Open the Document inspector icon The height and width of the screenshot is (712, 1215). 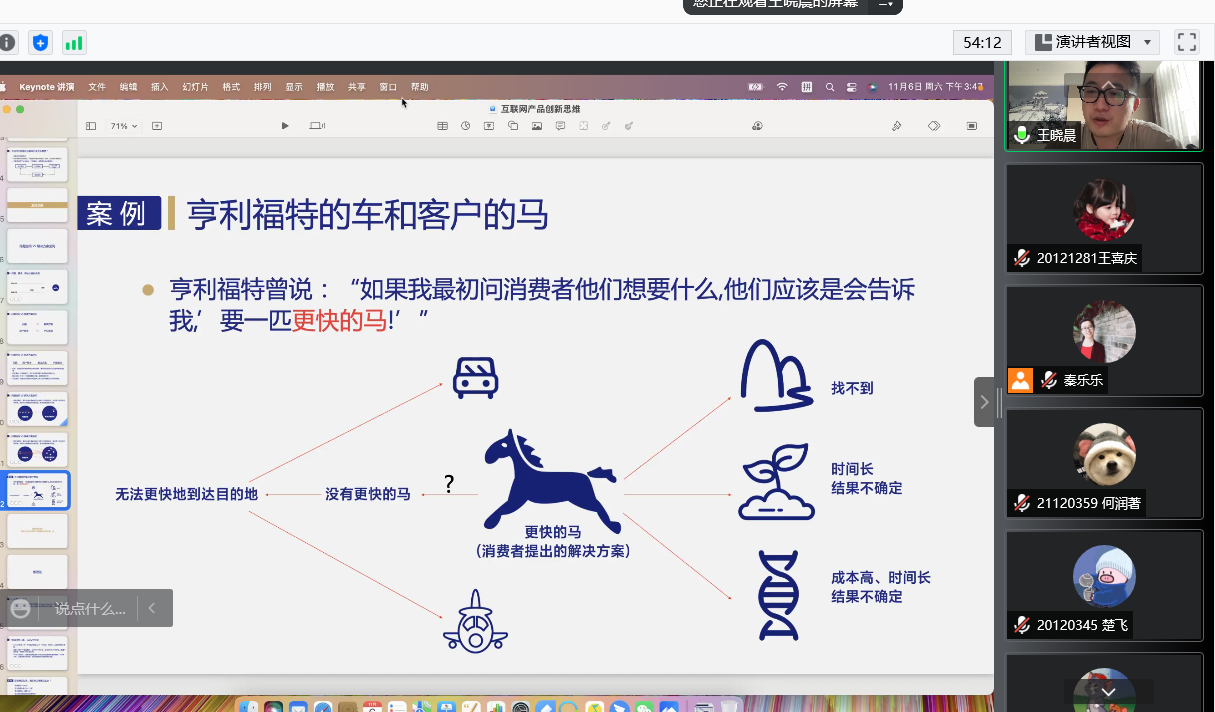click(x=971, y=126)
